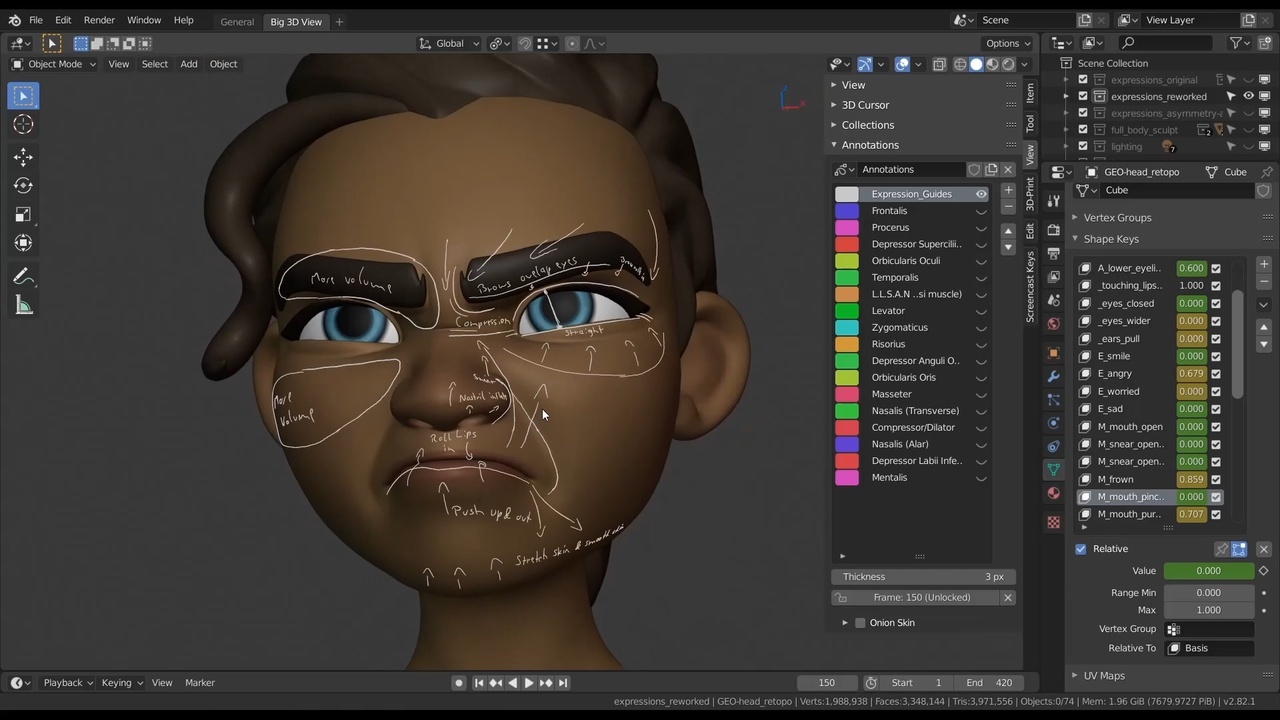Toggle the Onion Skin checkbox
This screenshot has height=720, width=1280.
[x=860, y=622]
